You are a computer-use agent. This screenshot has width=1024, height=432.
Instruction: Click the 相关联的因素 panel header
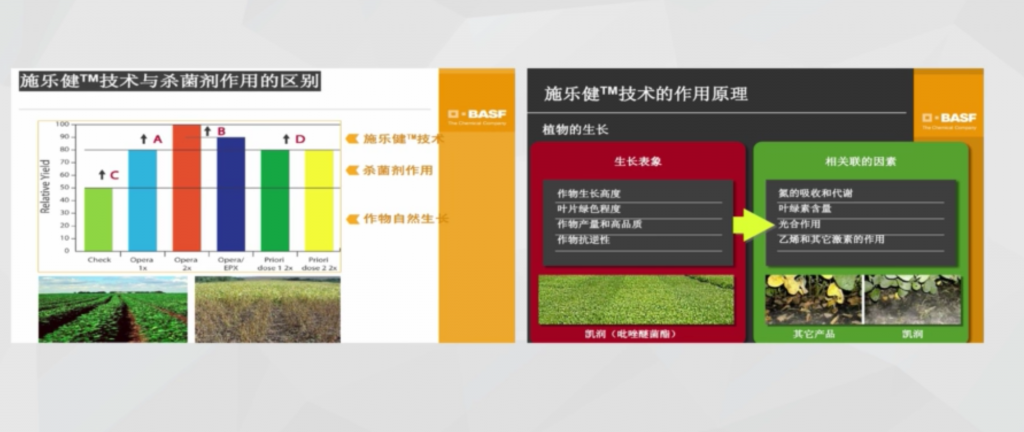pyautogui.click(x=861, y=160)
